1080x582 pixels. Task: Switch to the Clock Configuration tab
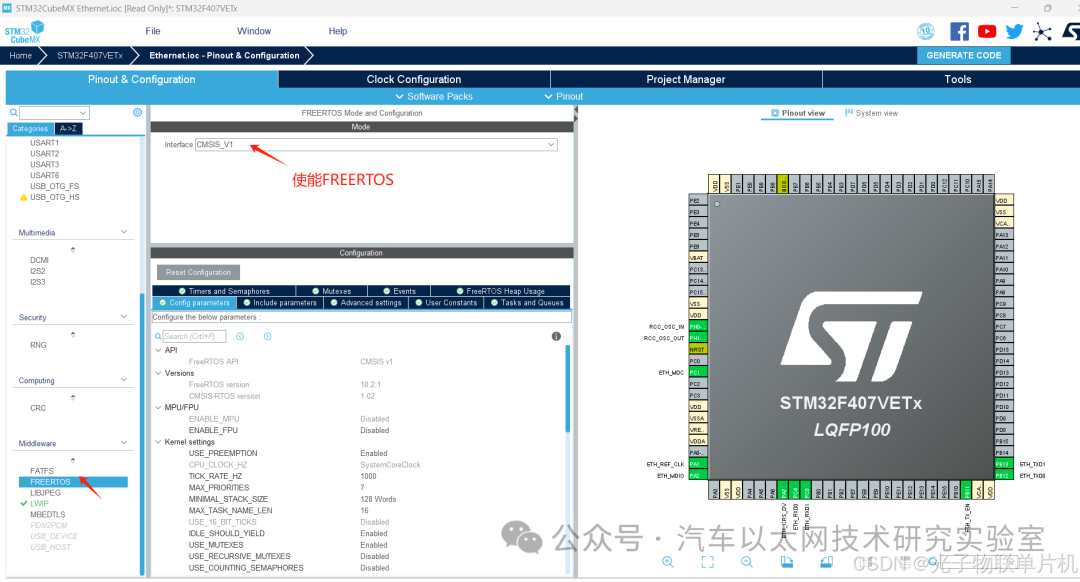414,79
